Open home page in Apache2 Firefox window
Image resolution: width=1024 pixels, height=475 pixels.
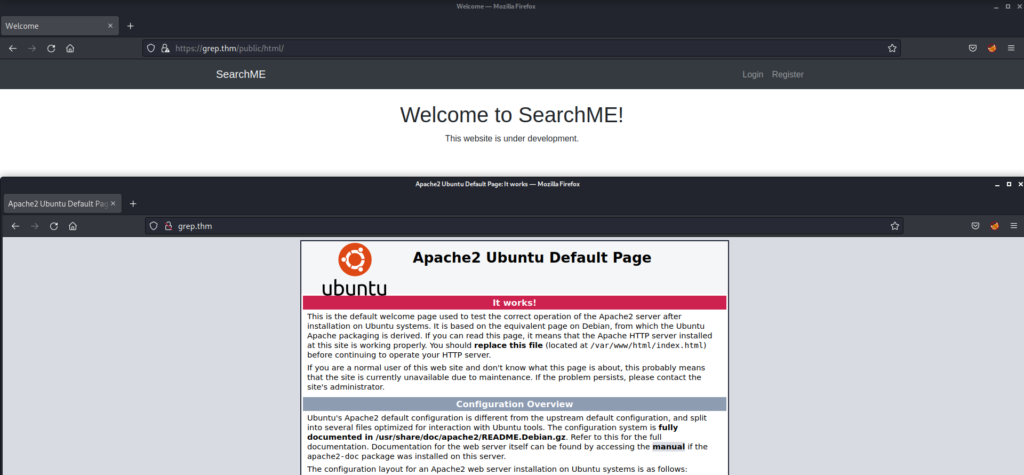coord(72,226)
